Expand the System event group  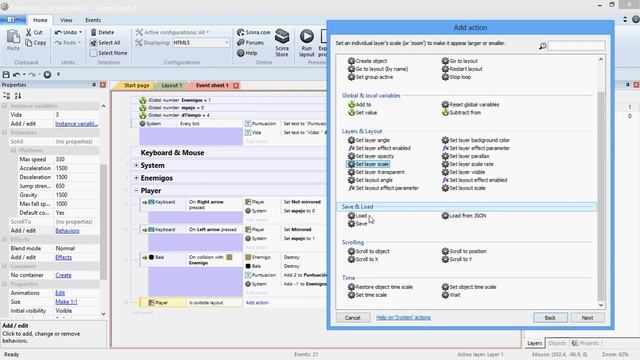point(136,165)
